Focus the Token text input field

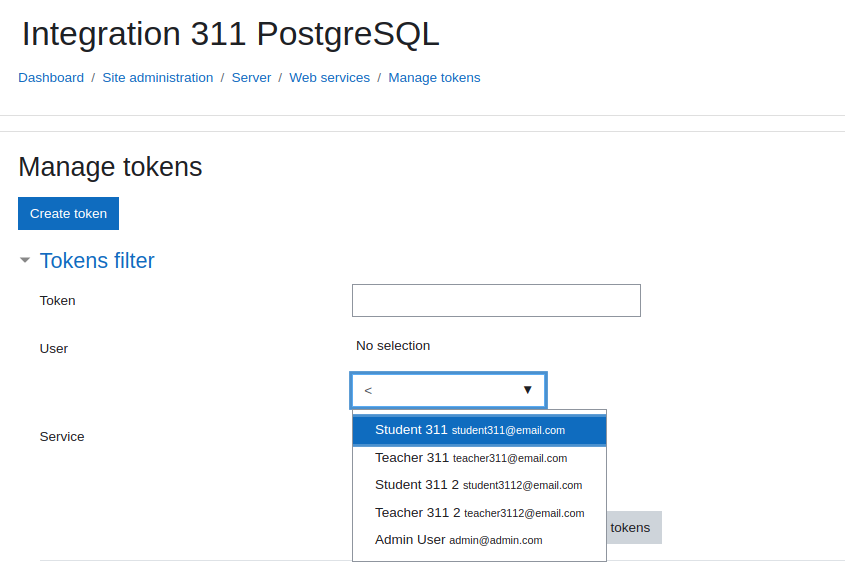tap(496, 300)
